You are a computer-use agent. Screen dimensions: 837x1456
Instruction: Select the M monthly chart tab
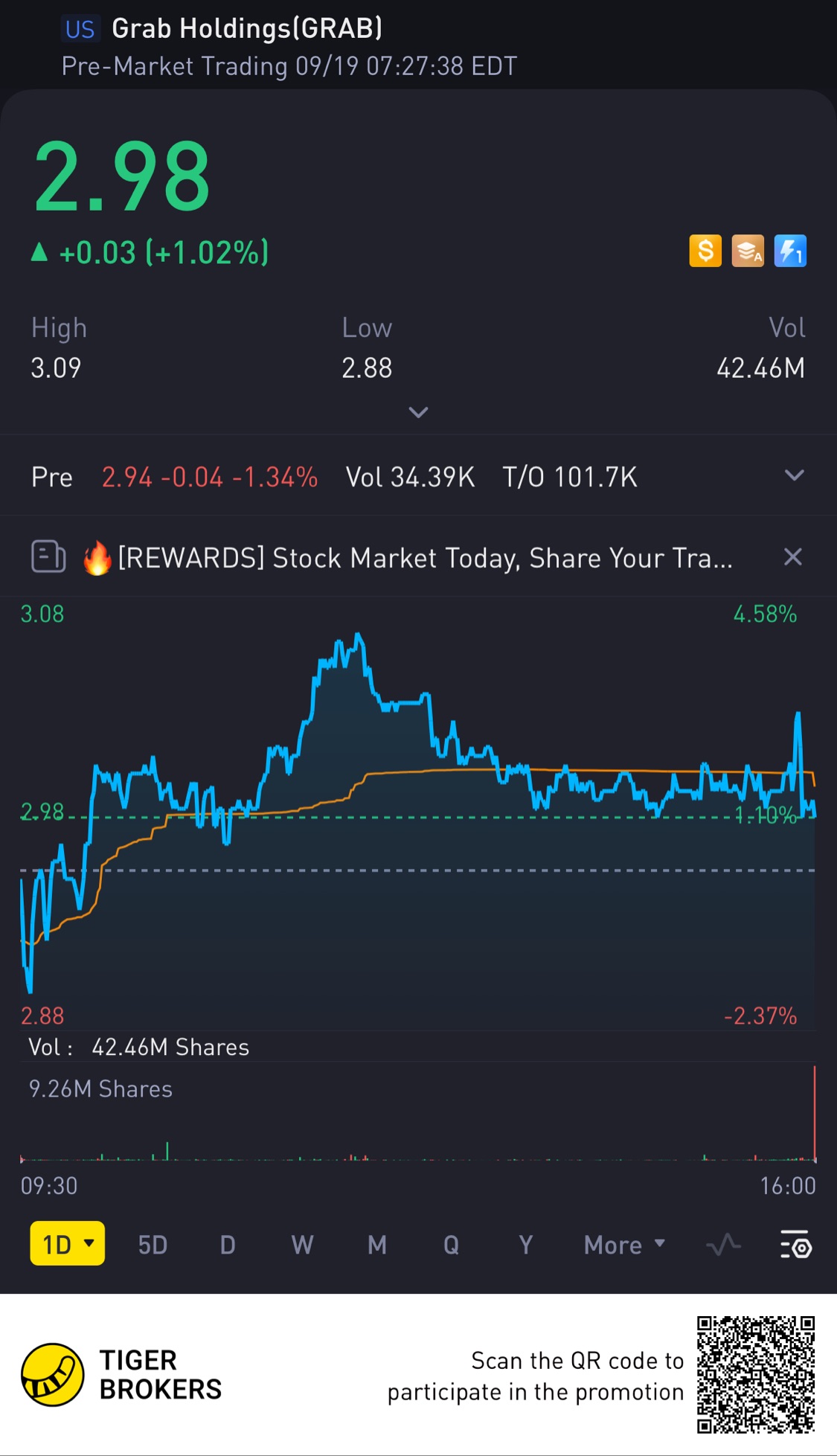[x=377, y=1245]
